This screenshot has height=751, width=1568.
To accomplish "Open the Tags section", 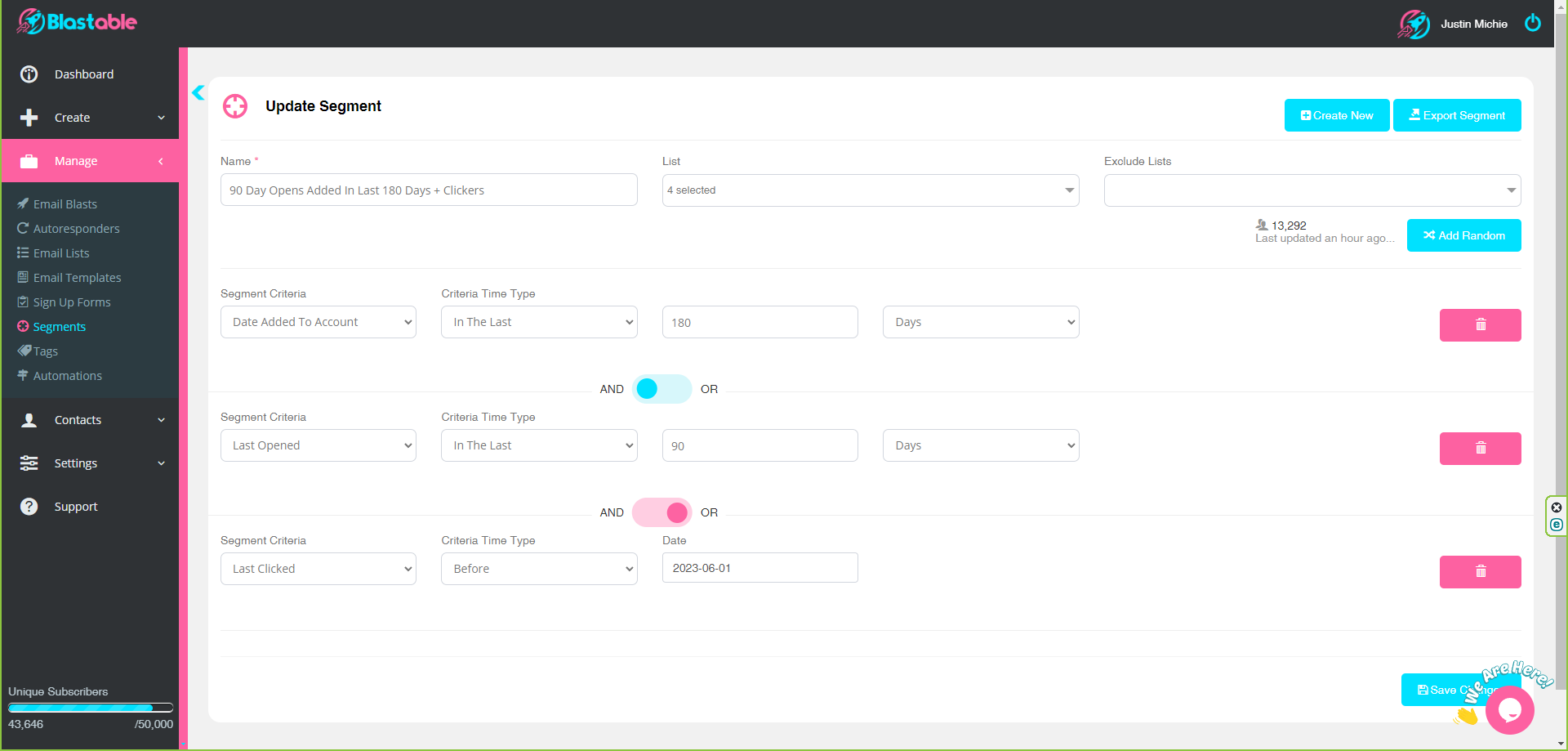I will click(45, 351).
